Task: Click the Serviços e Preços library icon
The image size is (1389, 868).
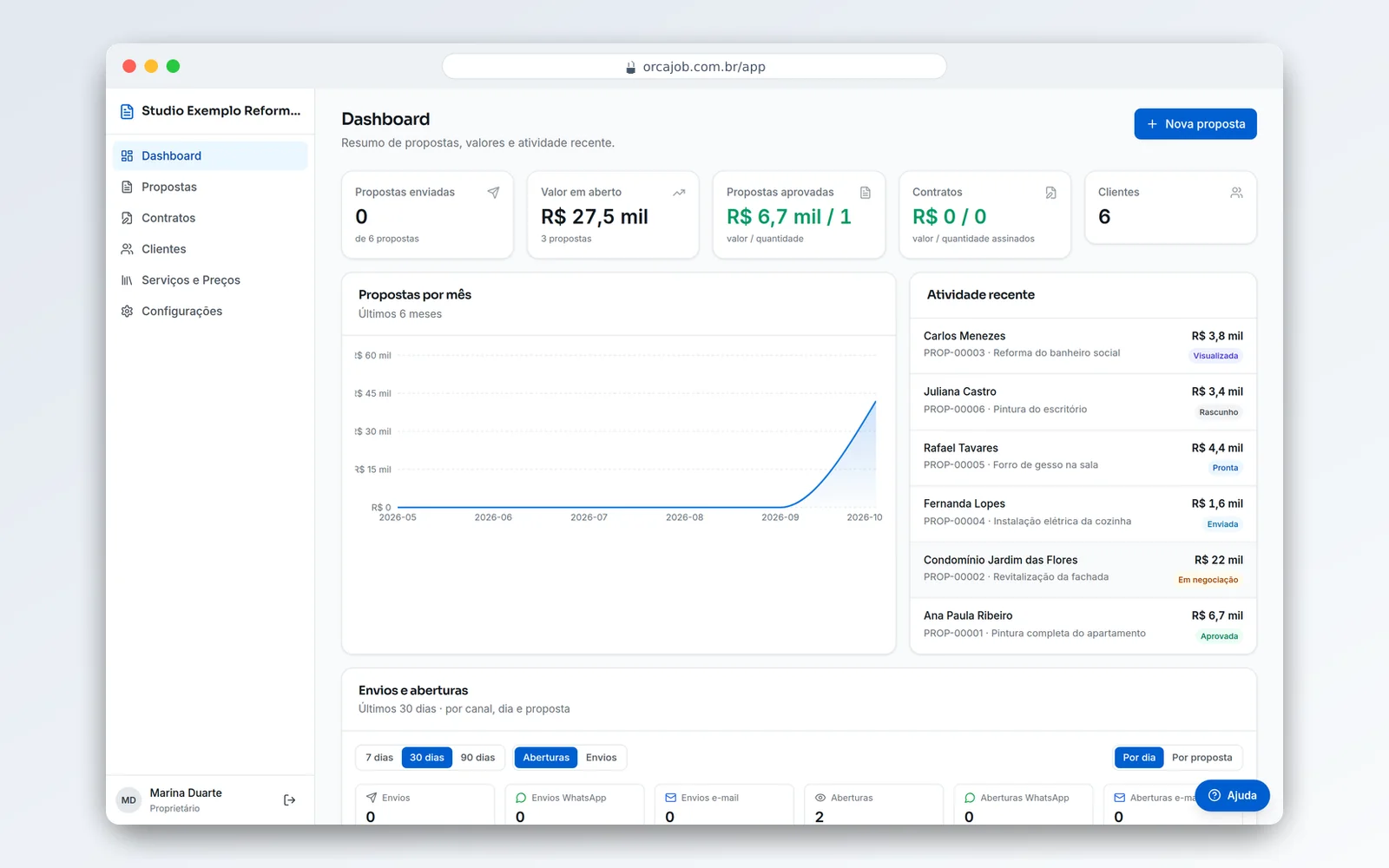Action: point(127,280)
